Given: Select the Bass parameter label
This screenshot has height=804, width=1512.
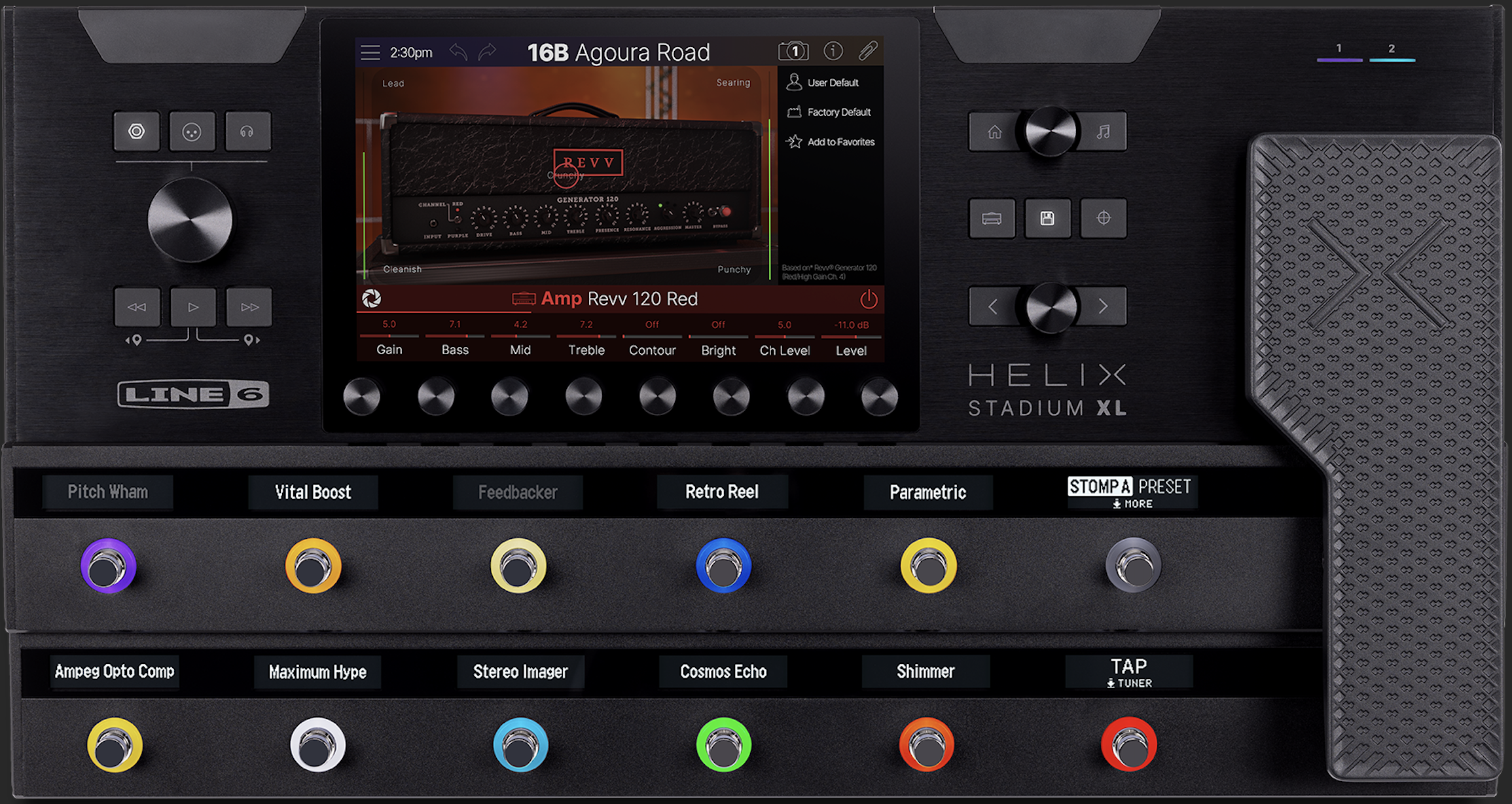Looking at the screenshot, I should click(x=455, y=350).
